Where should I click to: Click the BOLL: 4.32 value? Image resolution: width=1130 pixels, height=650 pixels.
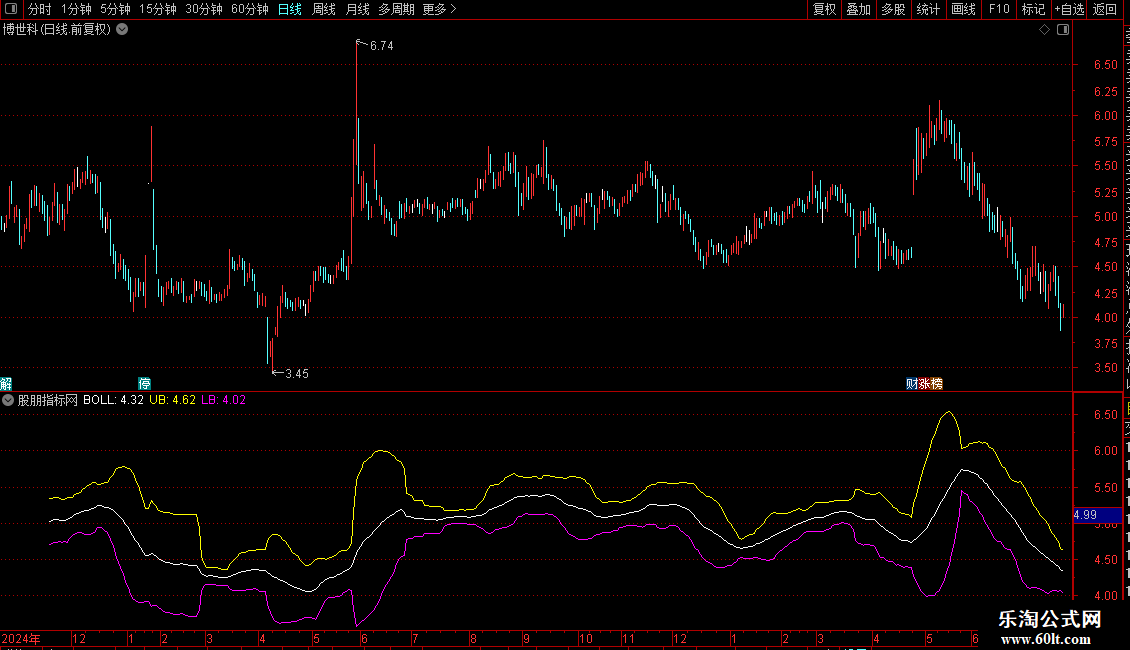tap(113, 400)
